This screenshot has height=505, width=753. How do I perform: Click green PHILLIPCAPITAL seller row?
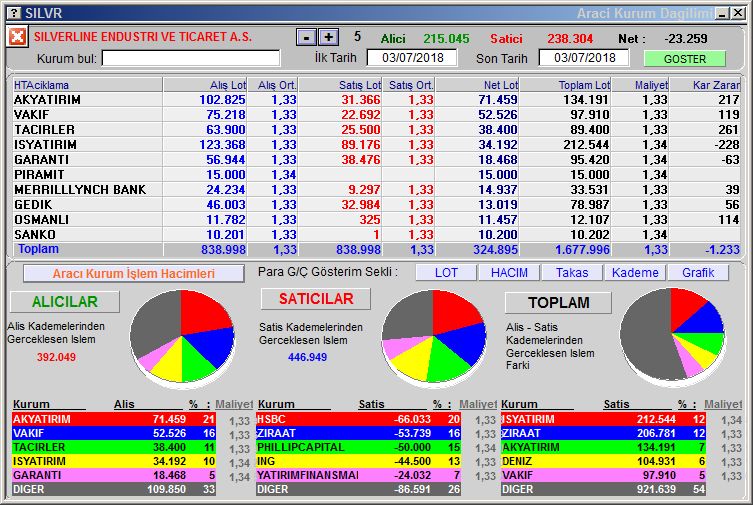tap(358, 447)
